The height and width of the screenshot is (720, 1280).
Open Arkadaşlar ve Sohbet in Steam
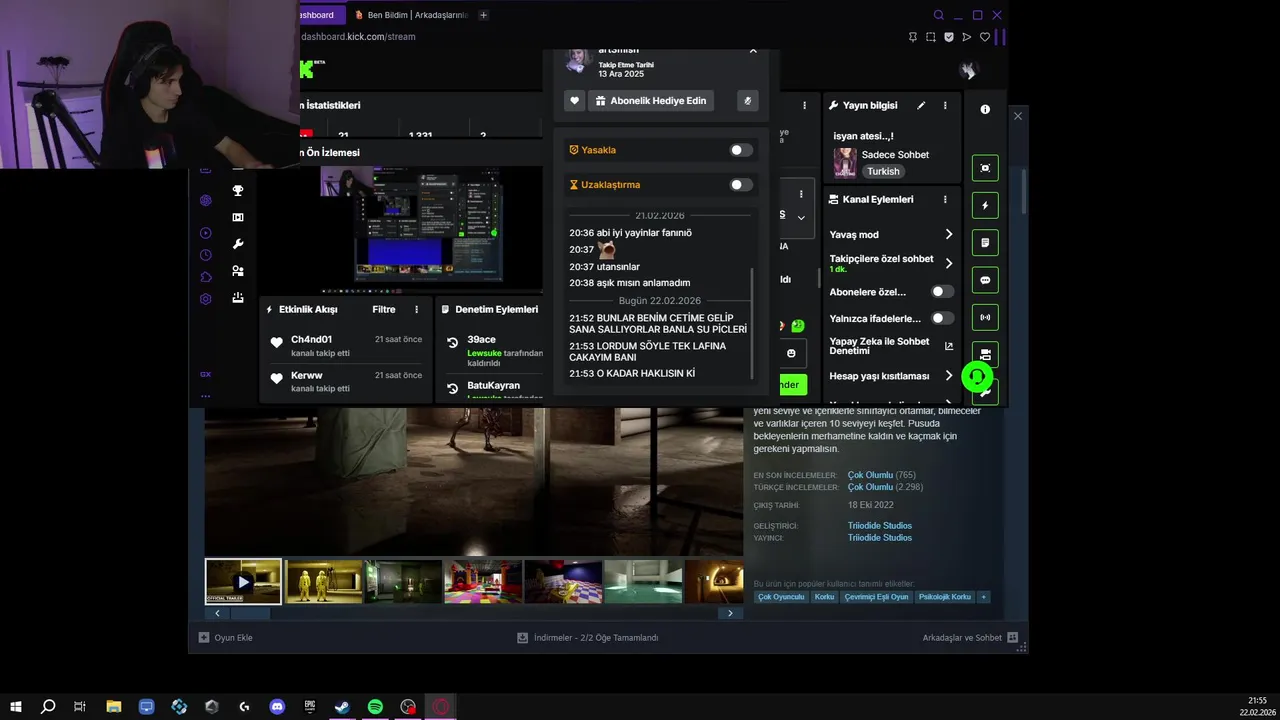pyautogui.click(x=970, y=637)
